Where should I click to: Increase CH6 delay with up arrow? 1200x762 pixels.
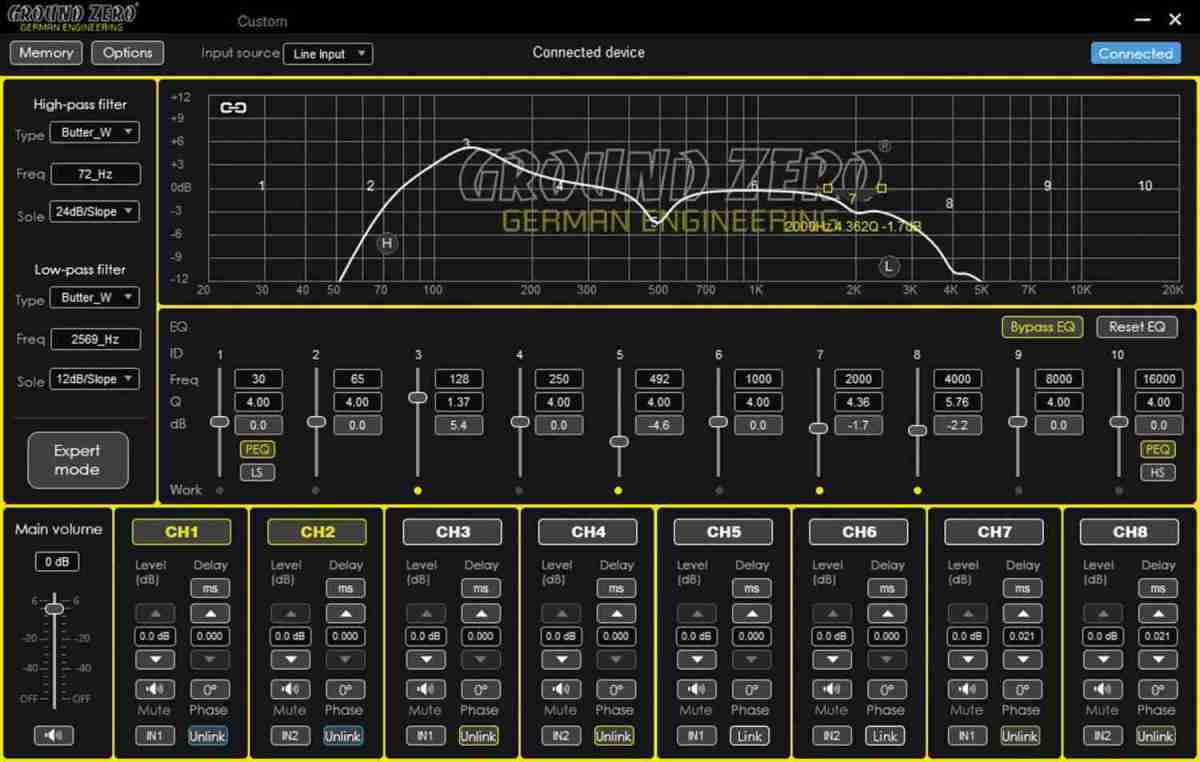[887, 613]
